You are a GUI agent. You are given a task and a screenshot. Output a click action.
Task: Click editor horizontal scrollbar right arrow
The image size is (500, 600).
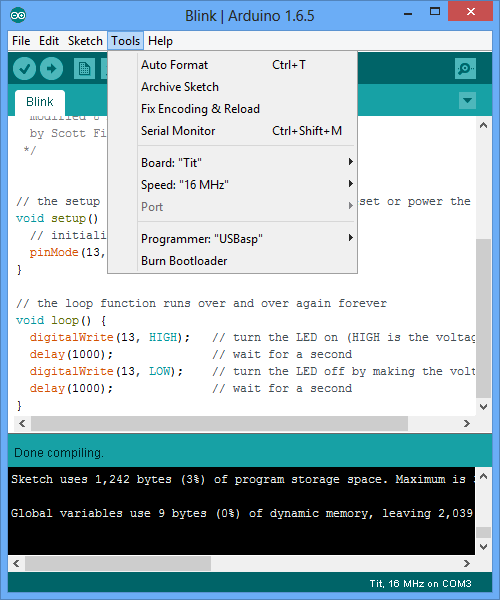pos(467,424)
